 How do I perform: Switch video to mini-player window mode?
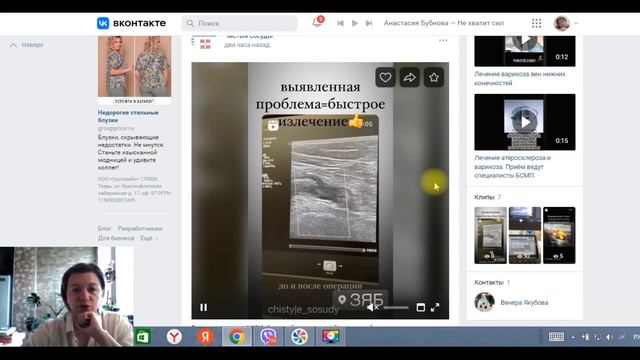point(420,307)
